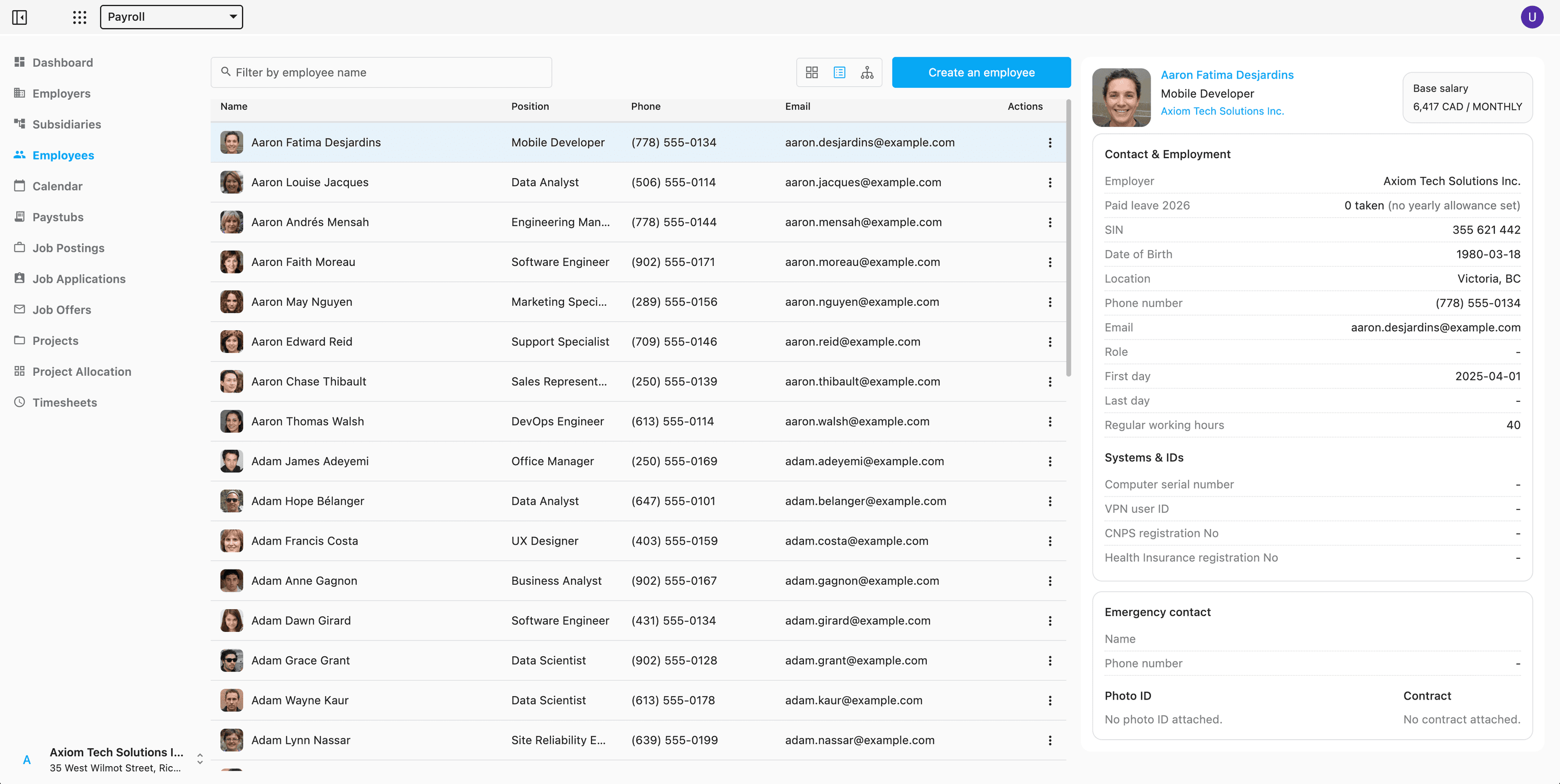Image resolution: width=1560 pixels, height=784 pixels.
Task: Open the Calendar section
Action: [x=57, y=186]
